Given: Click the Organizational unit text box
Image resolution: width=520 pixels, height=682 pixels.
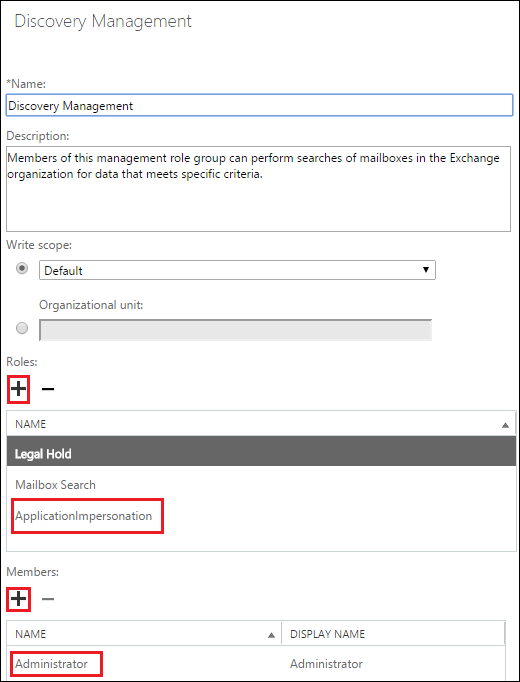Looking at the screenshot, I should pos(235,330).
